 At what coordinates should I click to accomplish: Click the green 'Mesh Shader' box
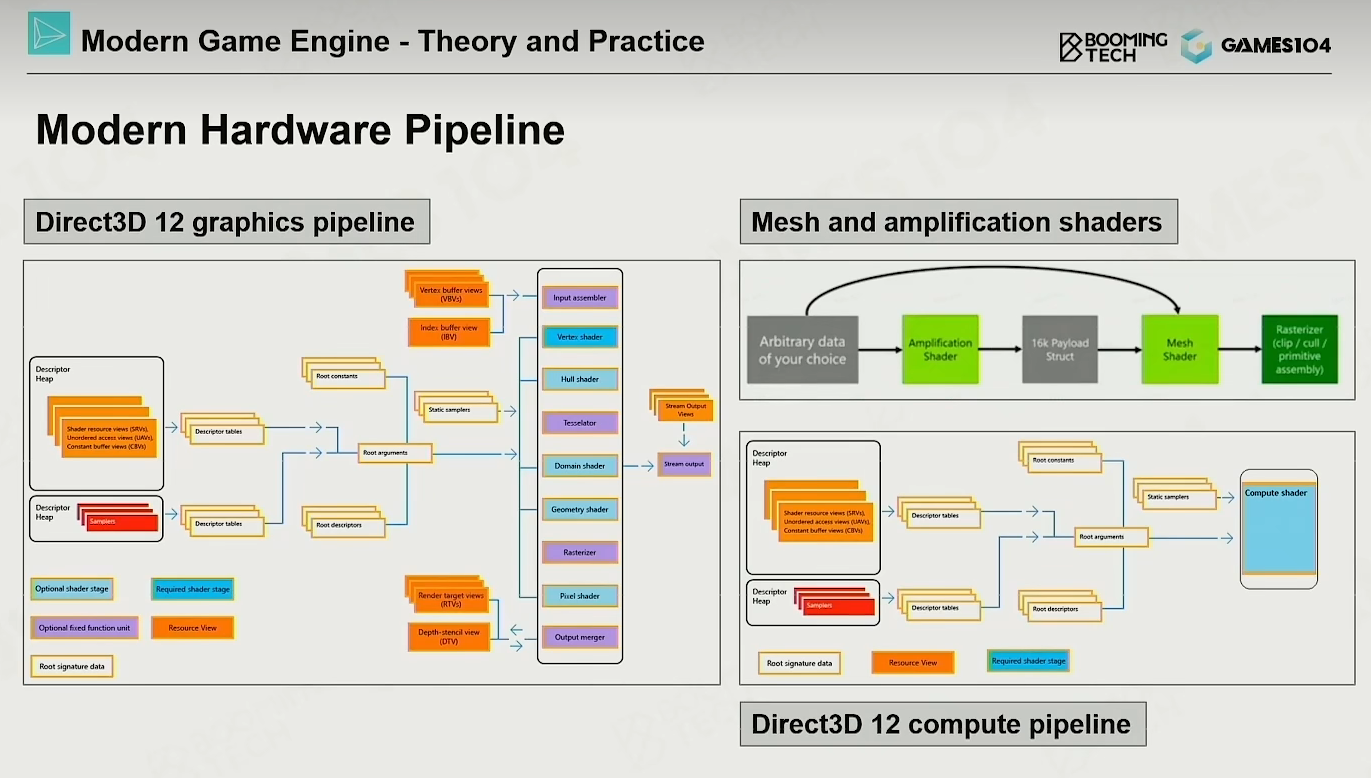click(x=1180, y=350)
